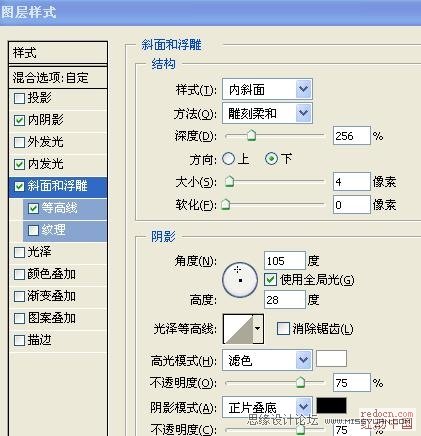Select the 渐变叠加 list entry
The image size is (421, 436).
[x=58, y=296]
